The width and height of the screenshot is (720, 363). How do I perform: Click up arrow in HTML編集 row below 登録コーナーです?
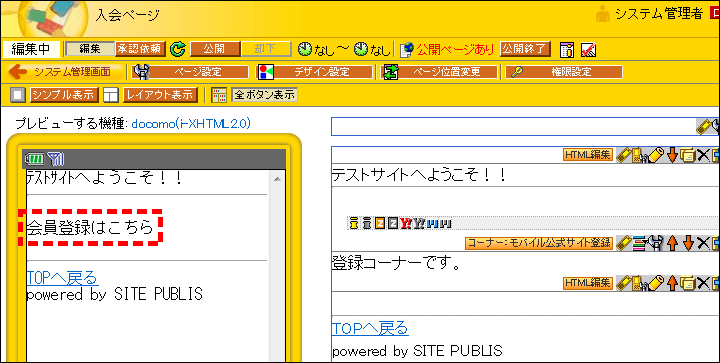pyautogui.click(x=672, y=283)
